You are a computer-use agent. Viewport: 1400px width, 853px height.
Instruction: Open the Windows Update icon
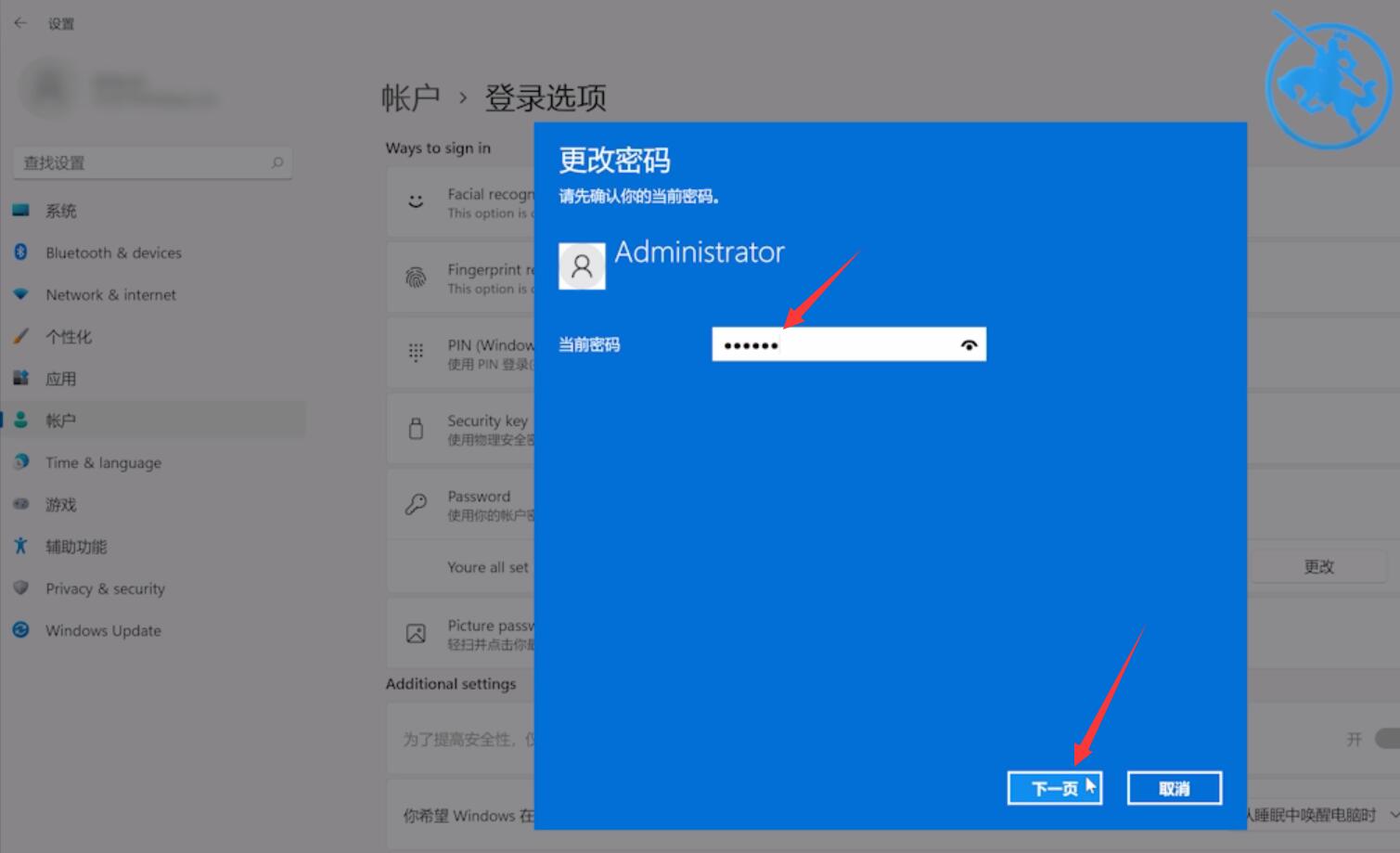(20, 629)
